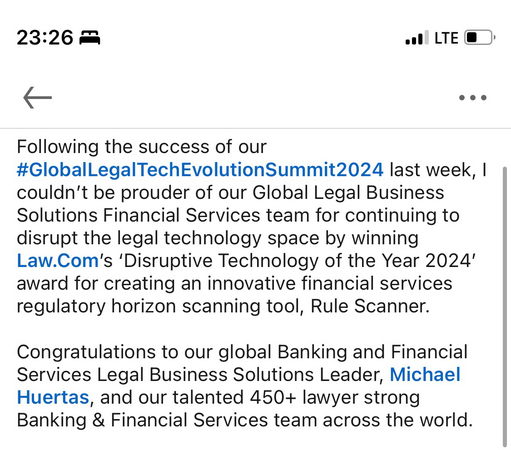Tap the LTE network indicator

446,38
